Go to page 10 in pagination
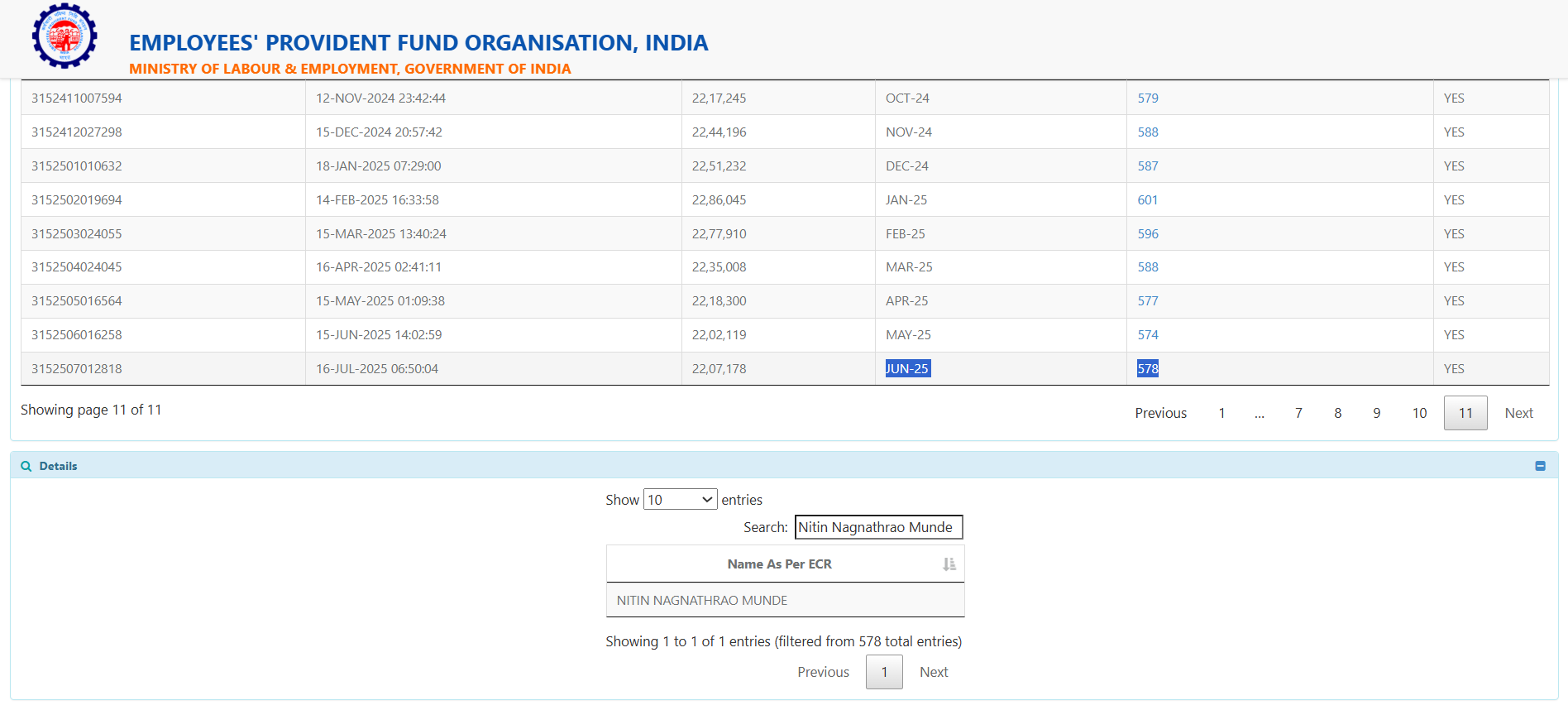 tap(1419, 413)
